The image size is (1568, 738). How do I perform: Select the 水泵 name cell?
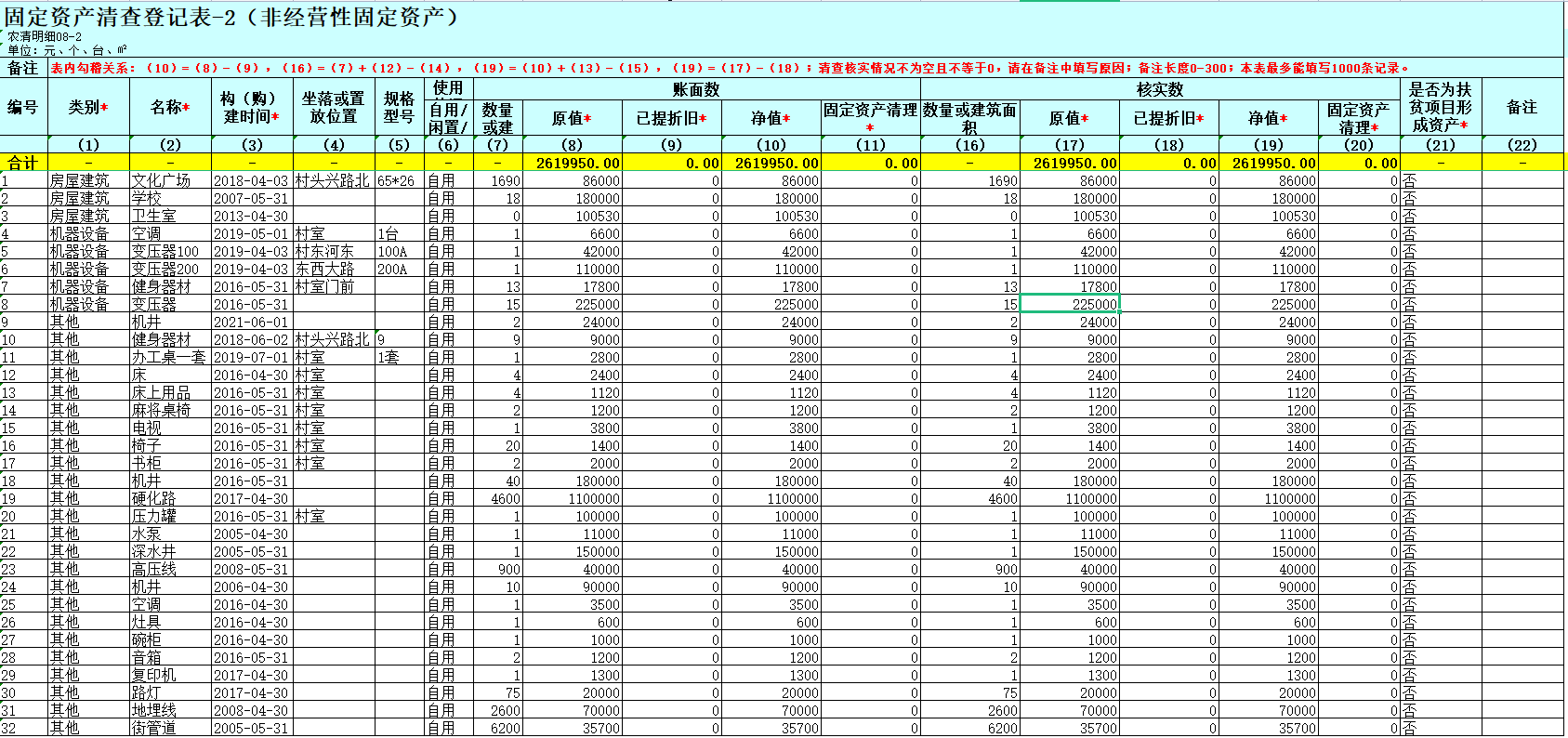click(x=170, y=534)
